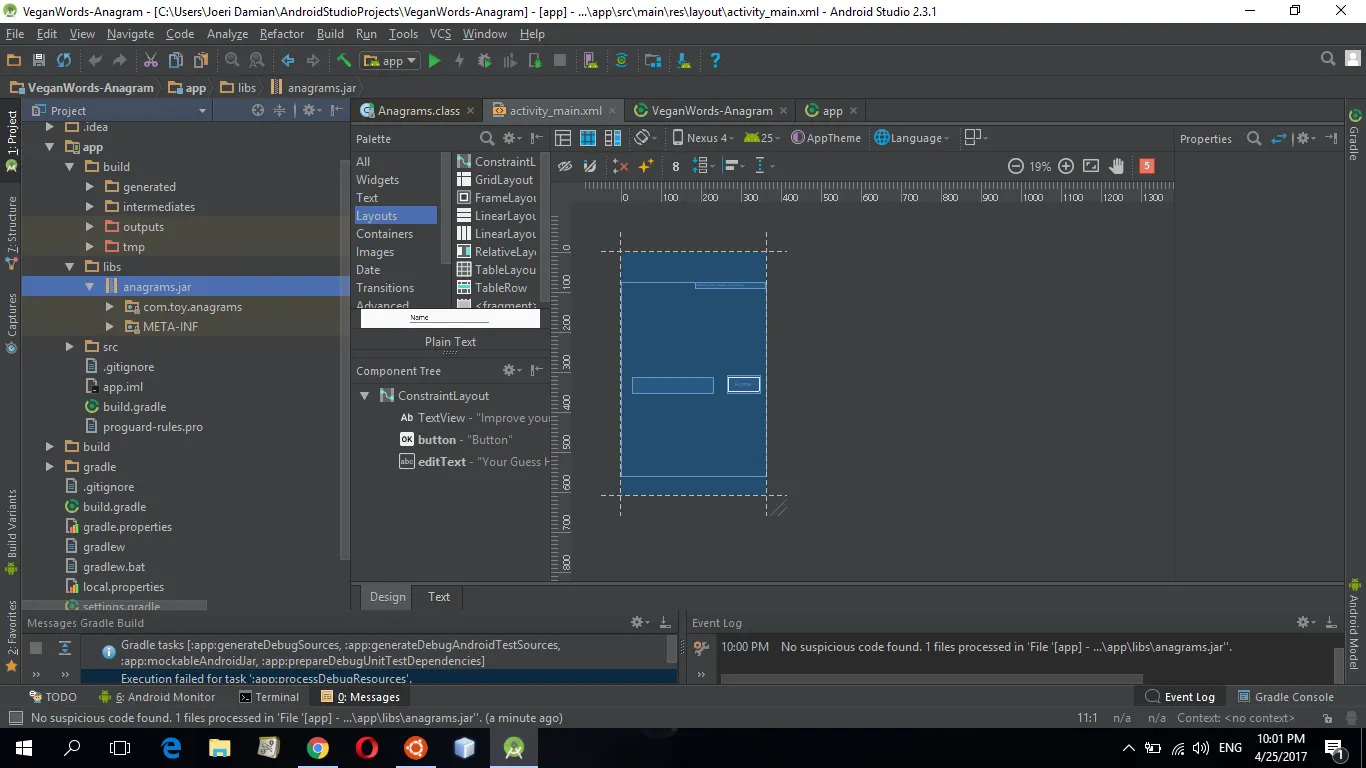This screenshot has height=768, width=1366.
Task: Switch to the Text editor tab
Action: click(439, 597)
